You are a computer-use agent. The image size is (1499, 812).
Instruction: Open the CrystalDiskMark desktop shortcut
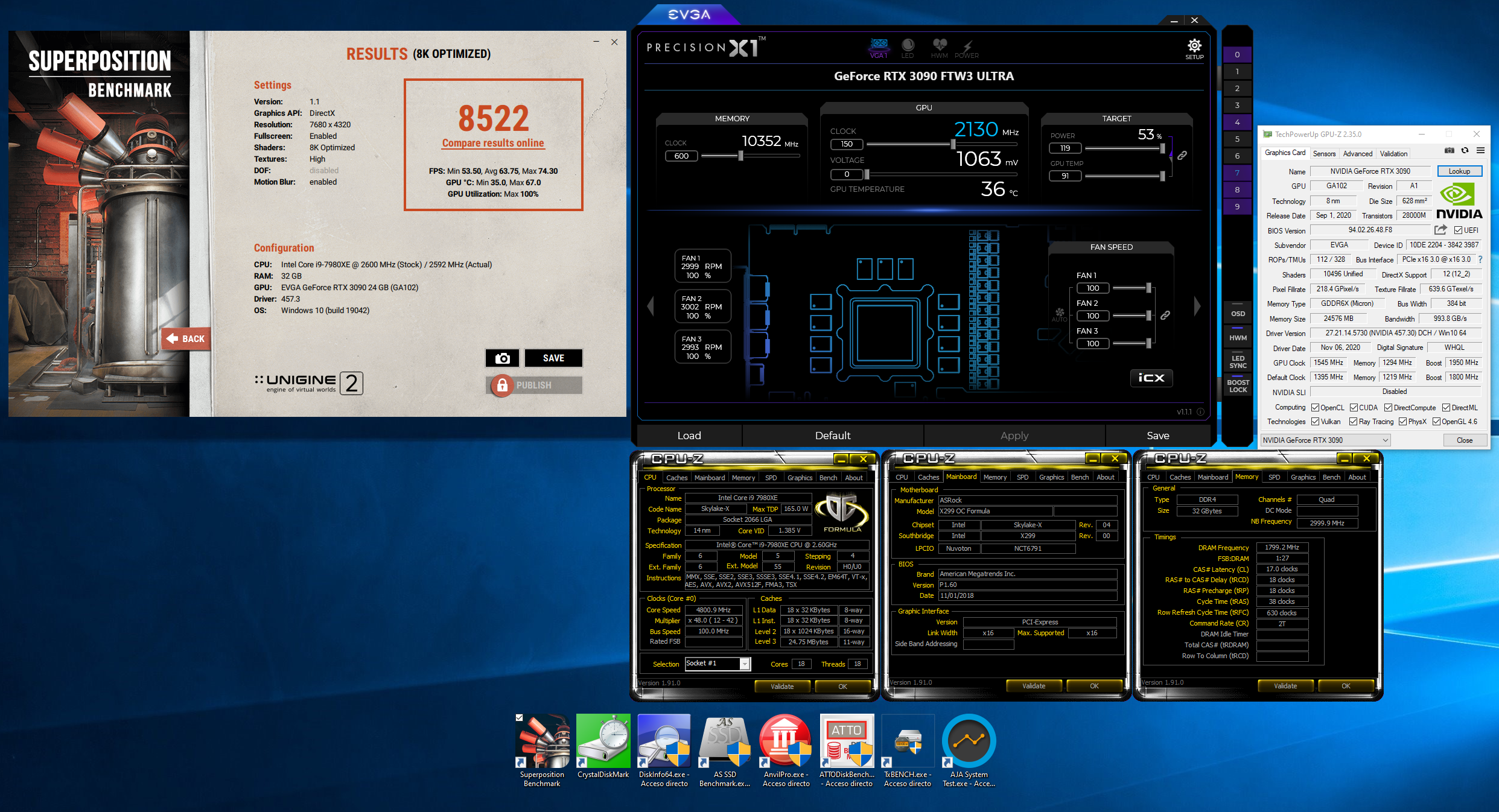(x=603, y=747)
